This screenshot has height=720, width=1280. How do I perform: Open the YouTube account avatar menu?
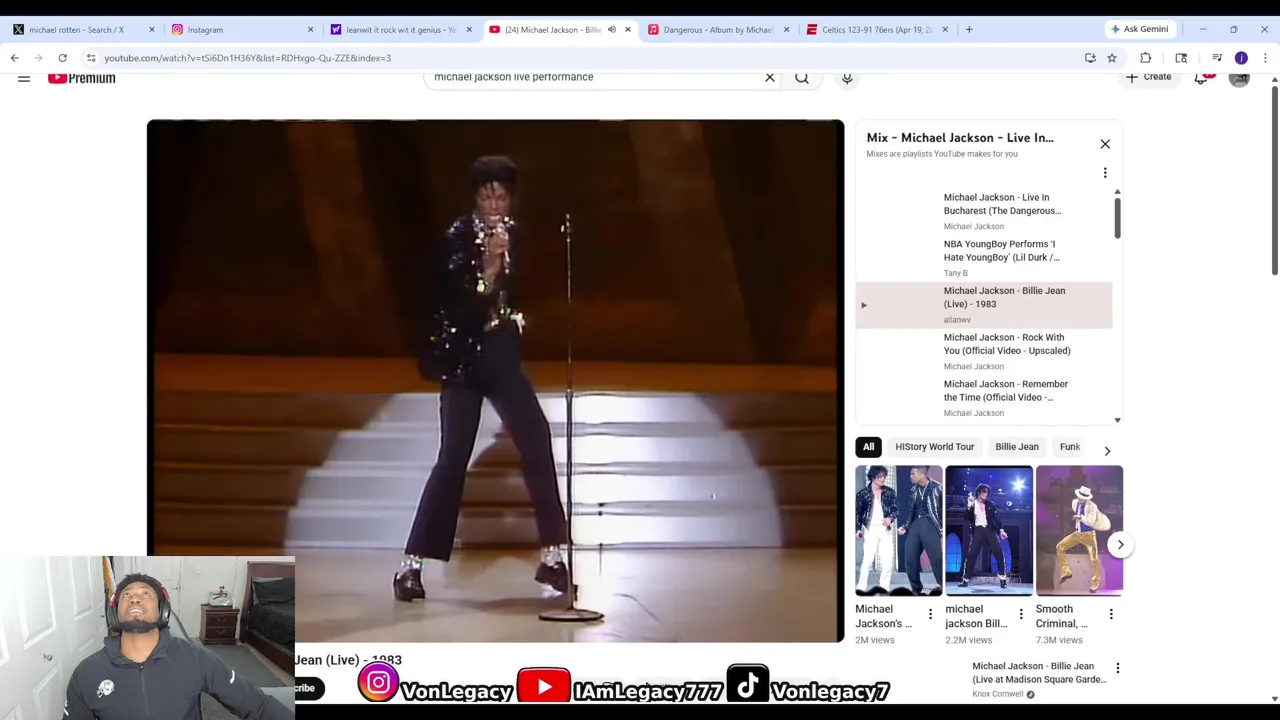pyautogui.click(x=1239, y=77)
